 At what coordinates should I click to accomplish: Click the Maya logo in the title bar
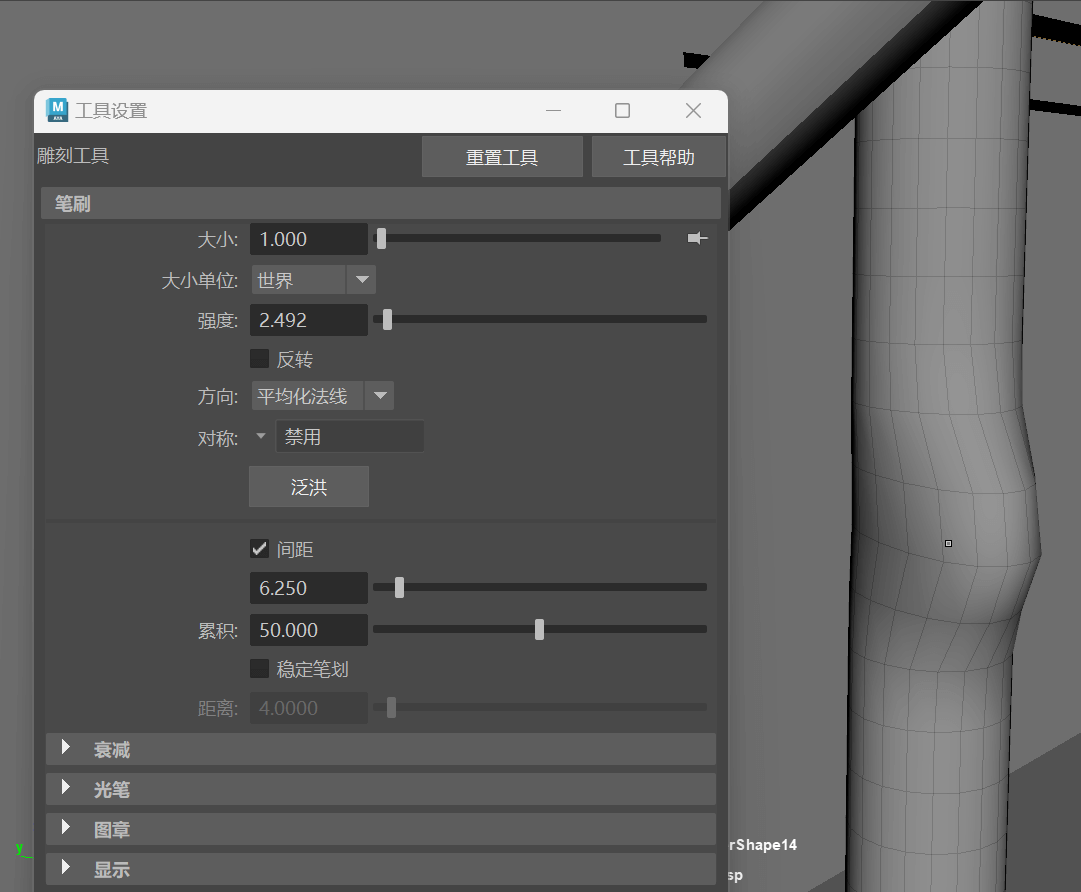click(x=57, y=110)
